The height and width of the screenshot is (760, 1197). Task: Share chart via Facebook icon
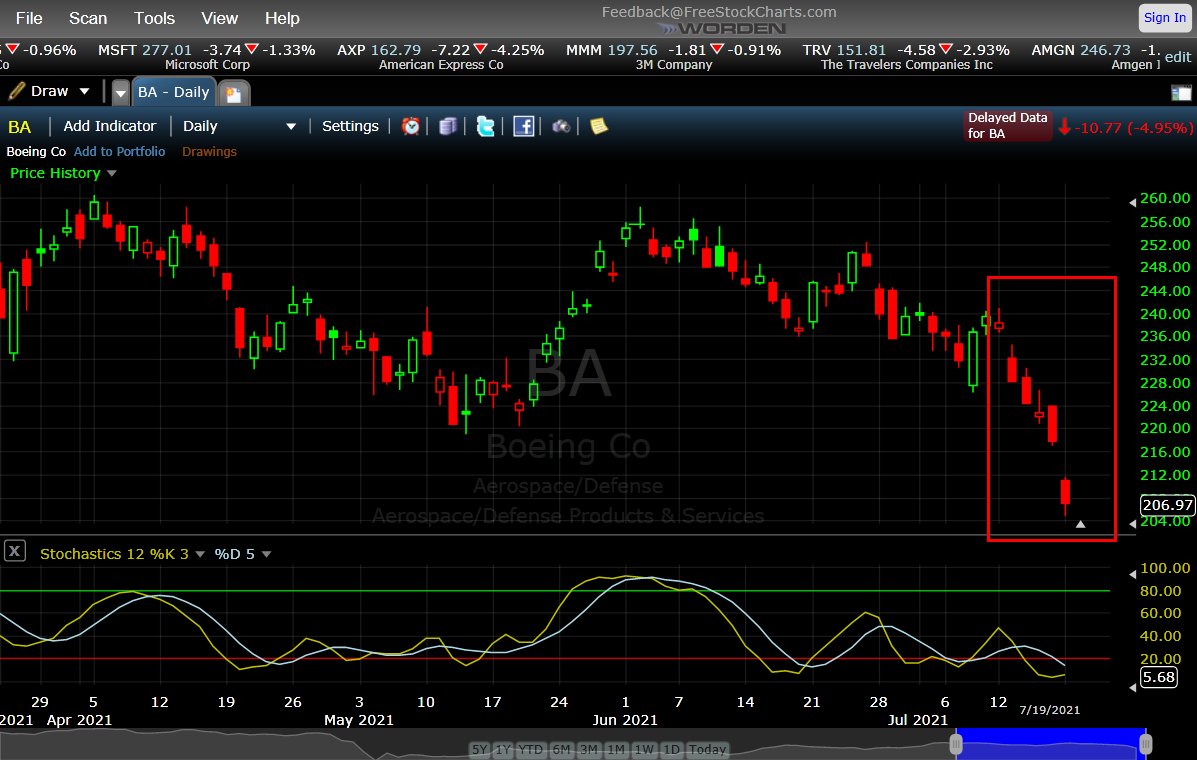click(x=524, y=126)
